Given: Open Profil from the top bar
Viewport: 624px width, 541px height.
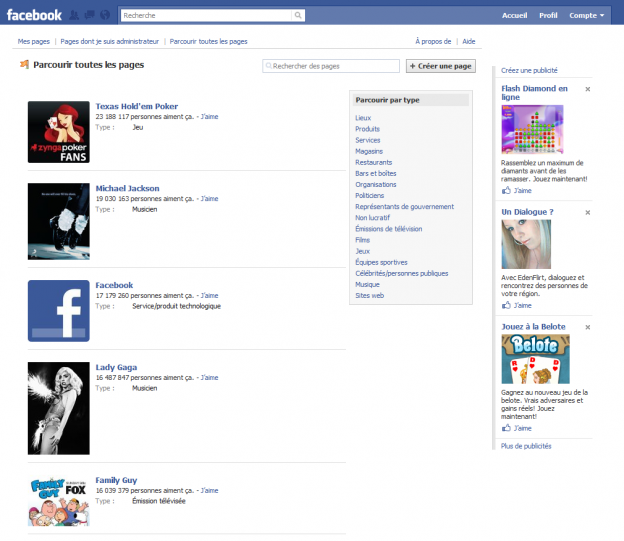Looking at the screenshot, I should tap(548, 15).
